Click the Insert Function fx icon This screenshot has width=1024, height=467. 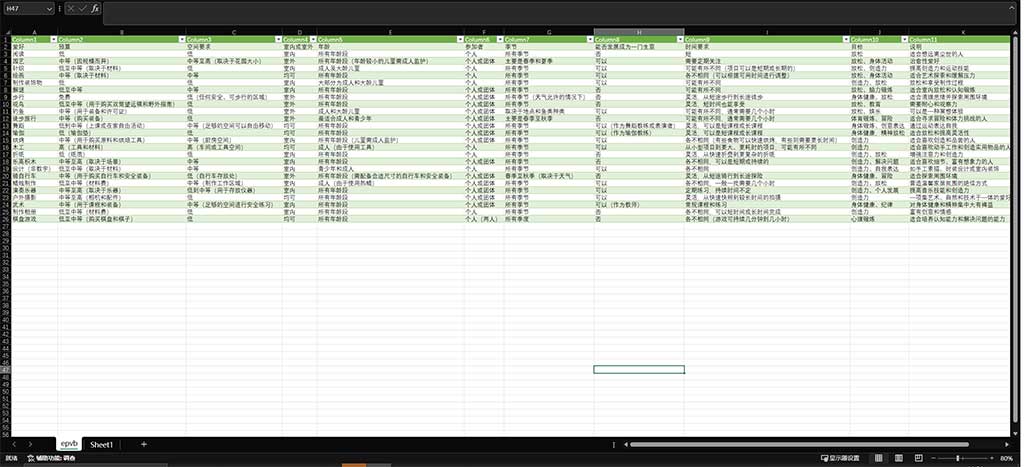pos(95,8)
